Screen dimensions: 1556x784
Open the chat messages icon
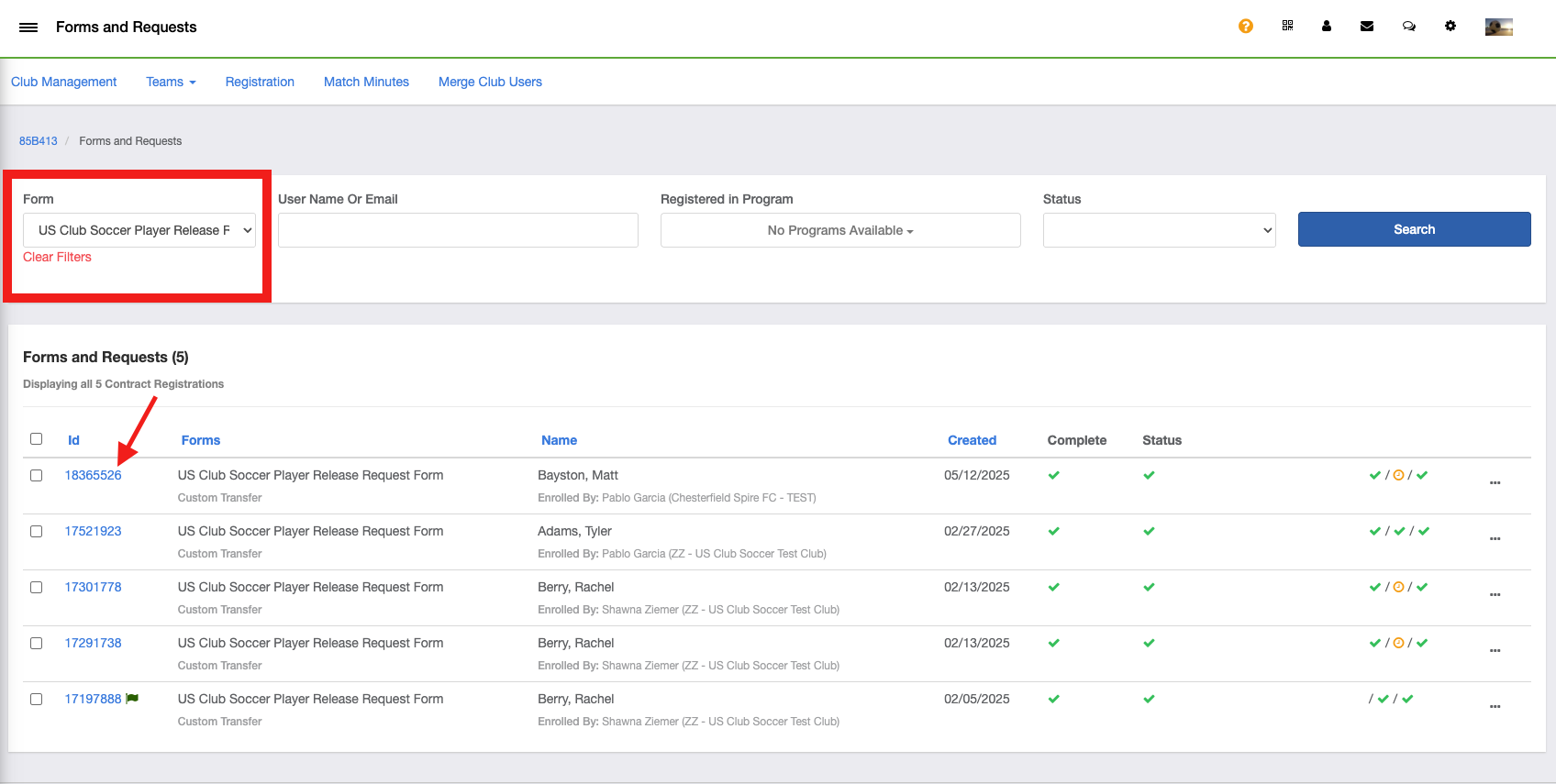[x=1409, y=27]
